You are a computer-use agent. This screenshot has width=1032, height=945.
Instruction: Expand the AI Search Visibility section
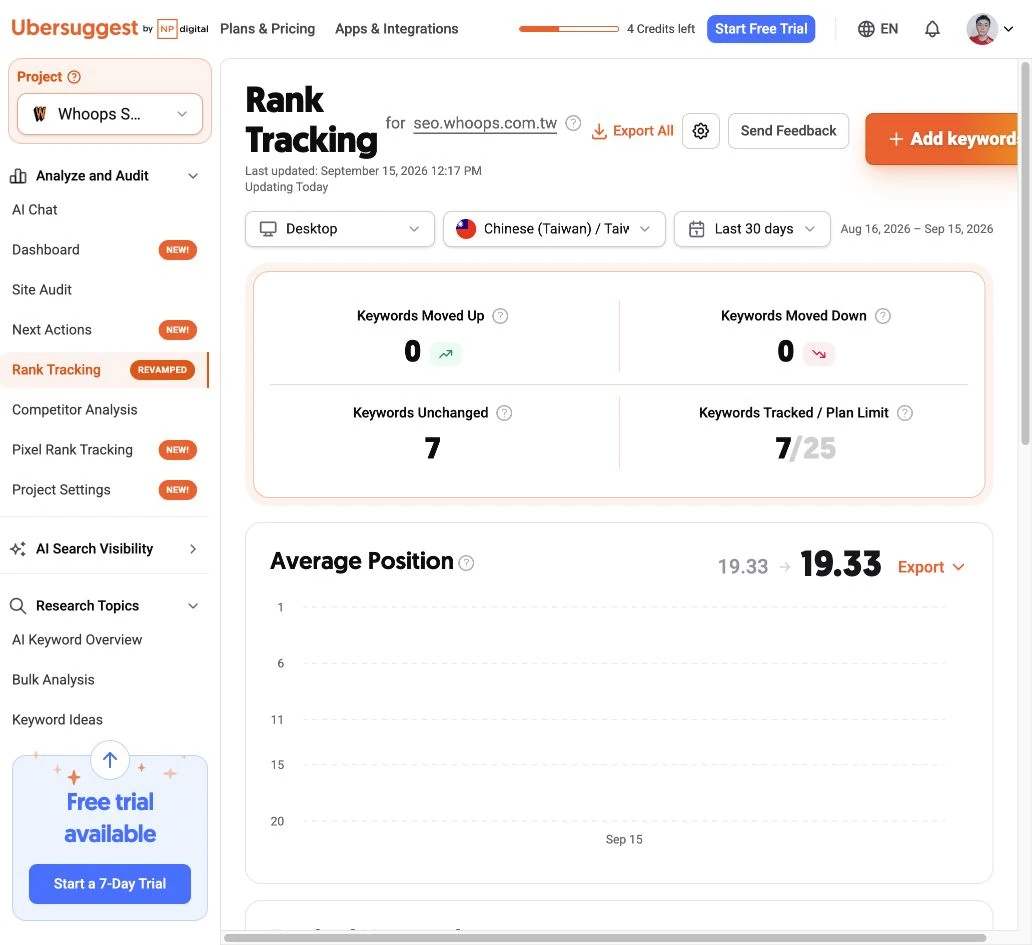click(x=193, y=549)
